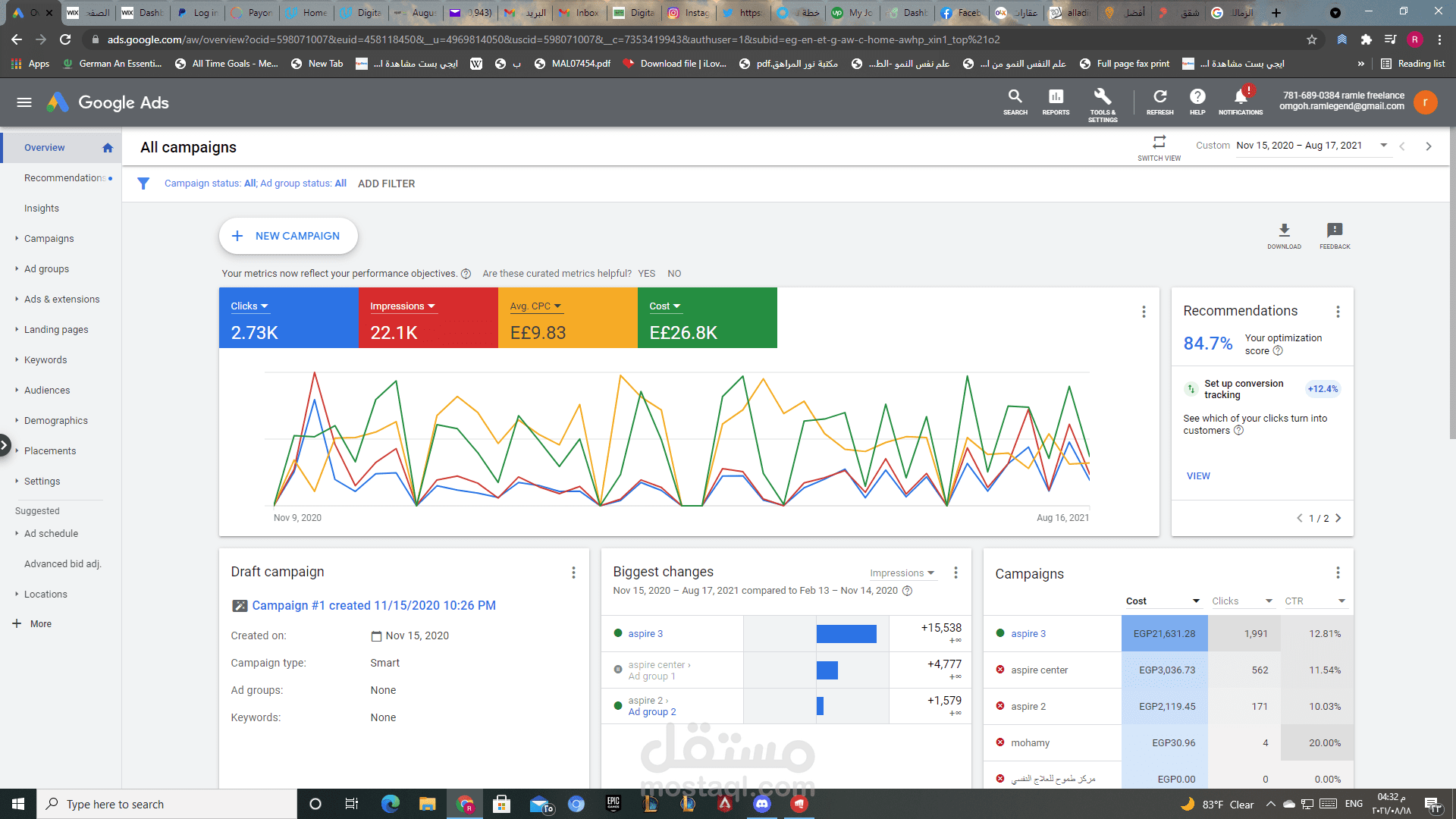The width and height of the screenshot is (1456, 819).
Task: Open Chrome extensions puzzle icon
Action: [1367, 39]
